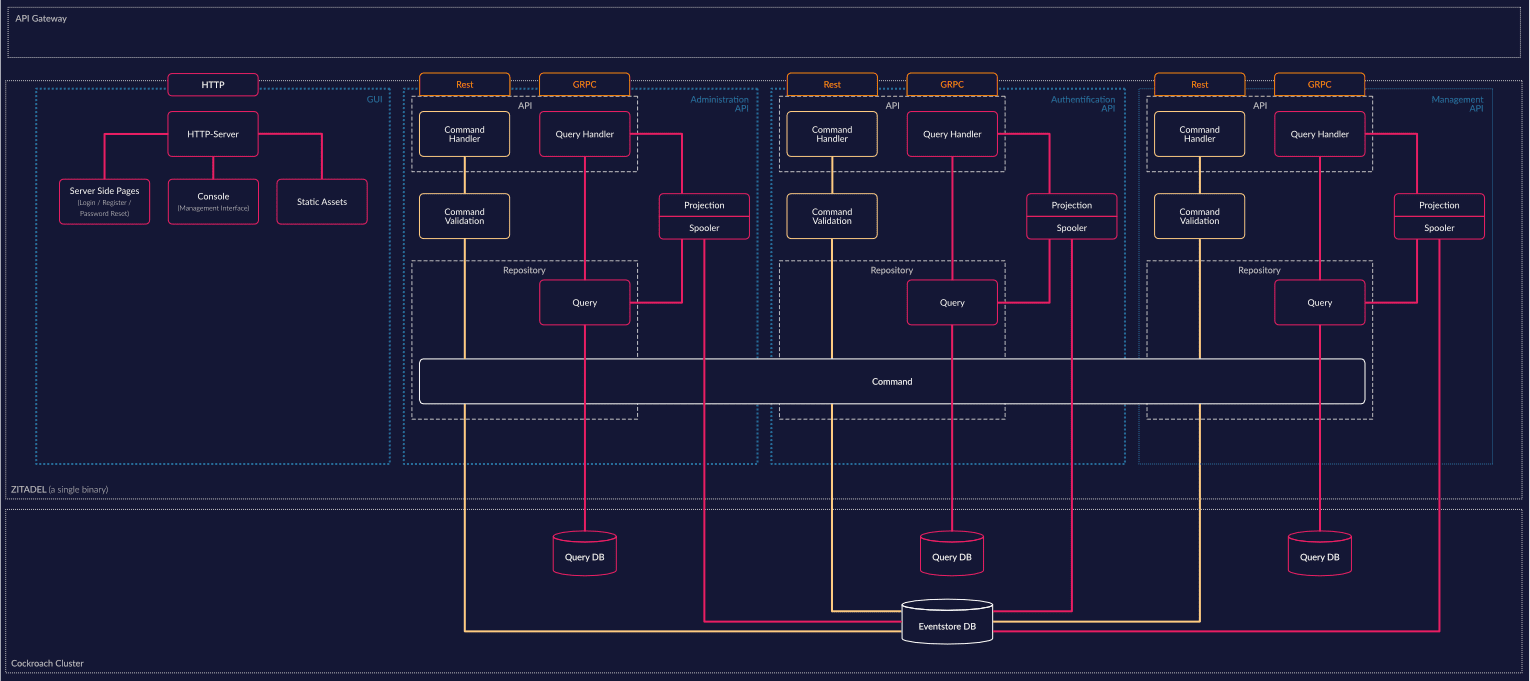Image resolution: width=1530 pixels, height=681 pixels.
Task: Select the Console (Management Interface) node
Action: (213, 201)
